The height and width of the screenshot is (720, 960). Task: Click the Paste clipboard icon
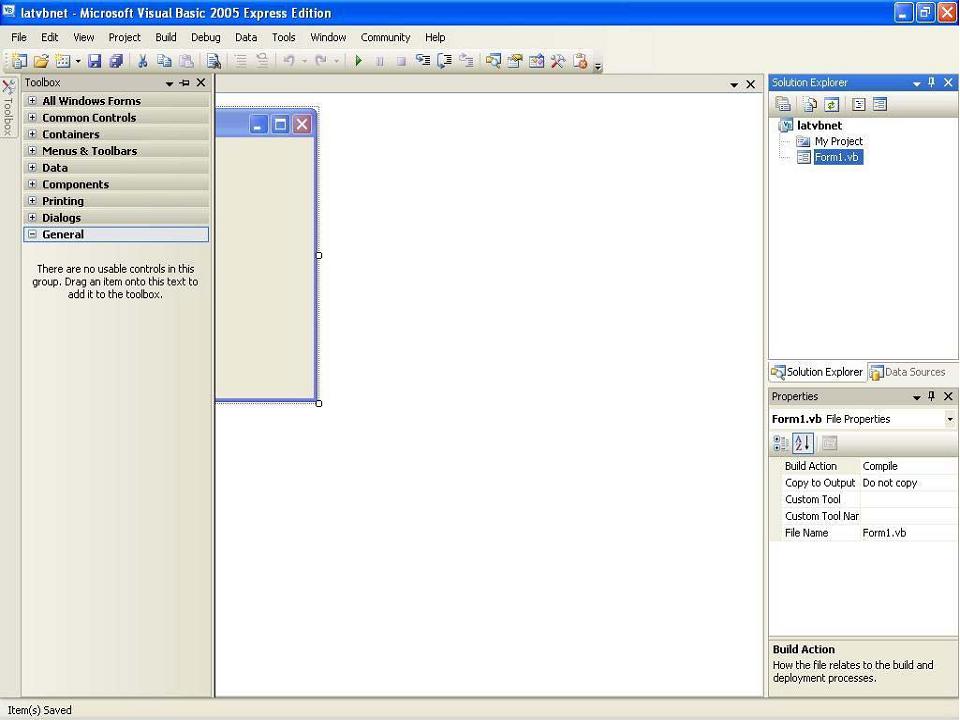point(186,61)
